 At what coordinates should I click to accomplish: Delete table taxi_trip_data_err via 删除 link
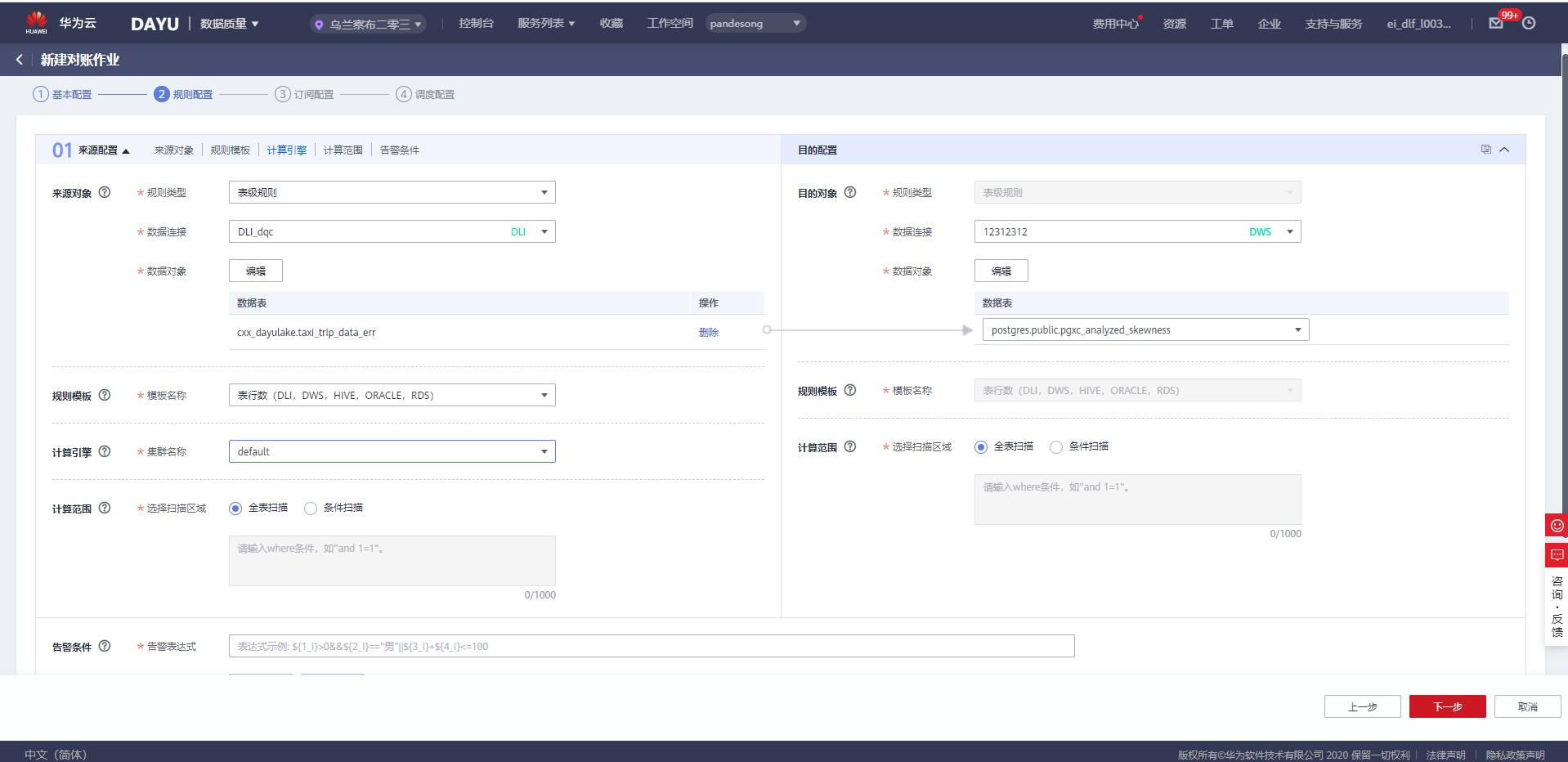coord(709,333)
